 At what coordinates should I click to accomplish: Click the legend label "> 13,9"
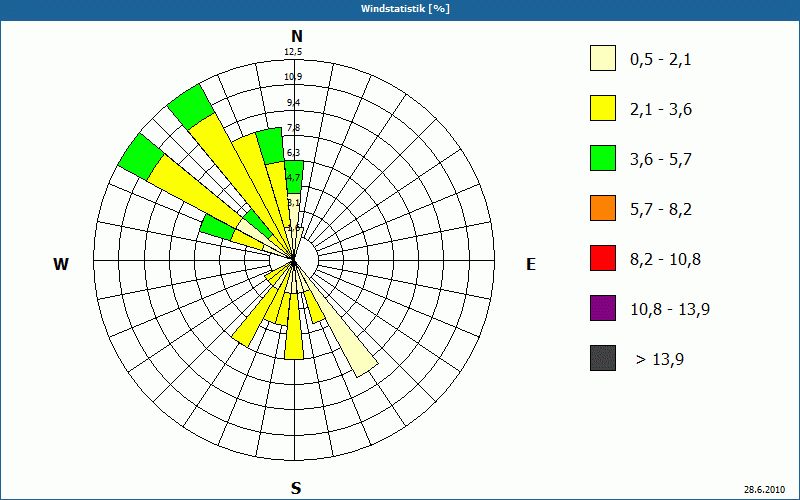[660, 360]
